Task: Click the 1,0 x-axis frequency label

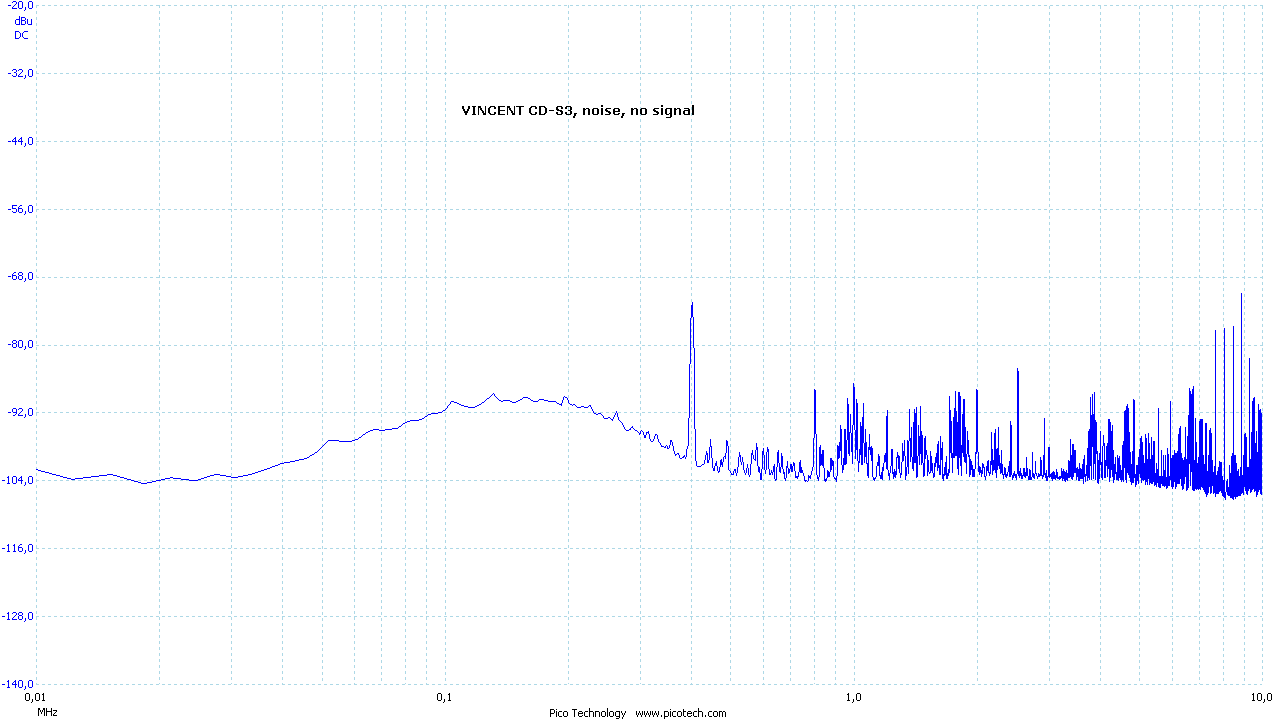Action: (x=853, y=696)
